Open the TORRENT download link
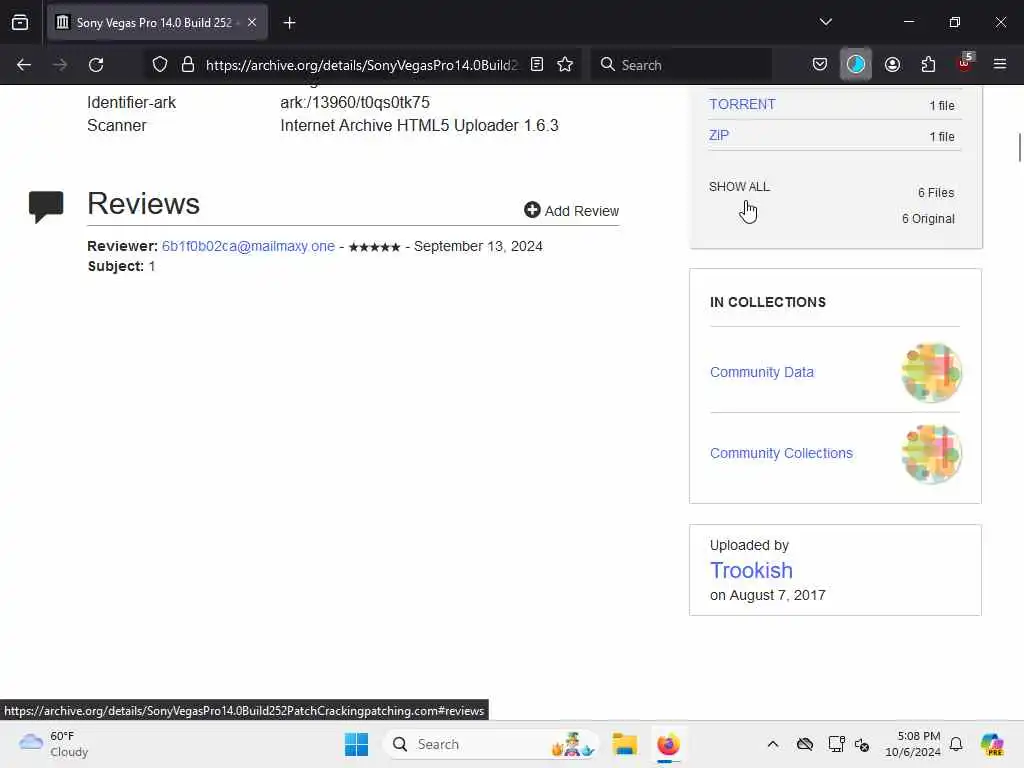1024x768 pixels. [743, 104]
